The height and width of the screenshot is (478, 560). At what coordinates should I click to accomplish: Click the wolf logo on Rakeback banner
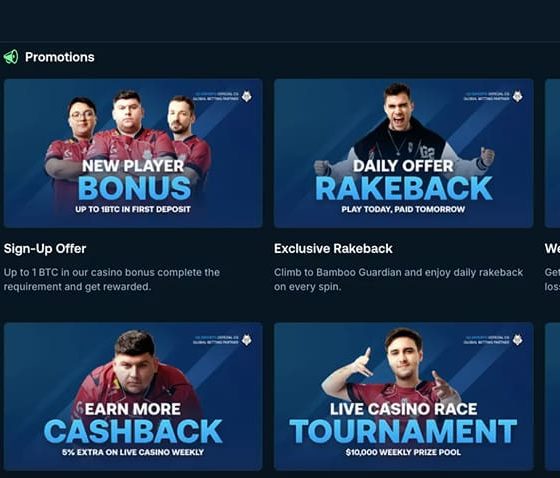click(x=518, y=96)
